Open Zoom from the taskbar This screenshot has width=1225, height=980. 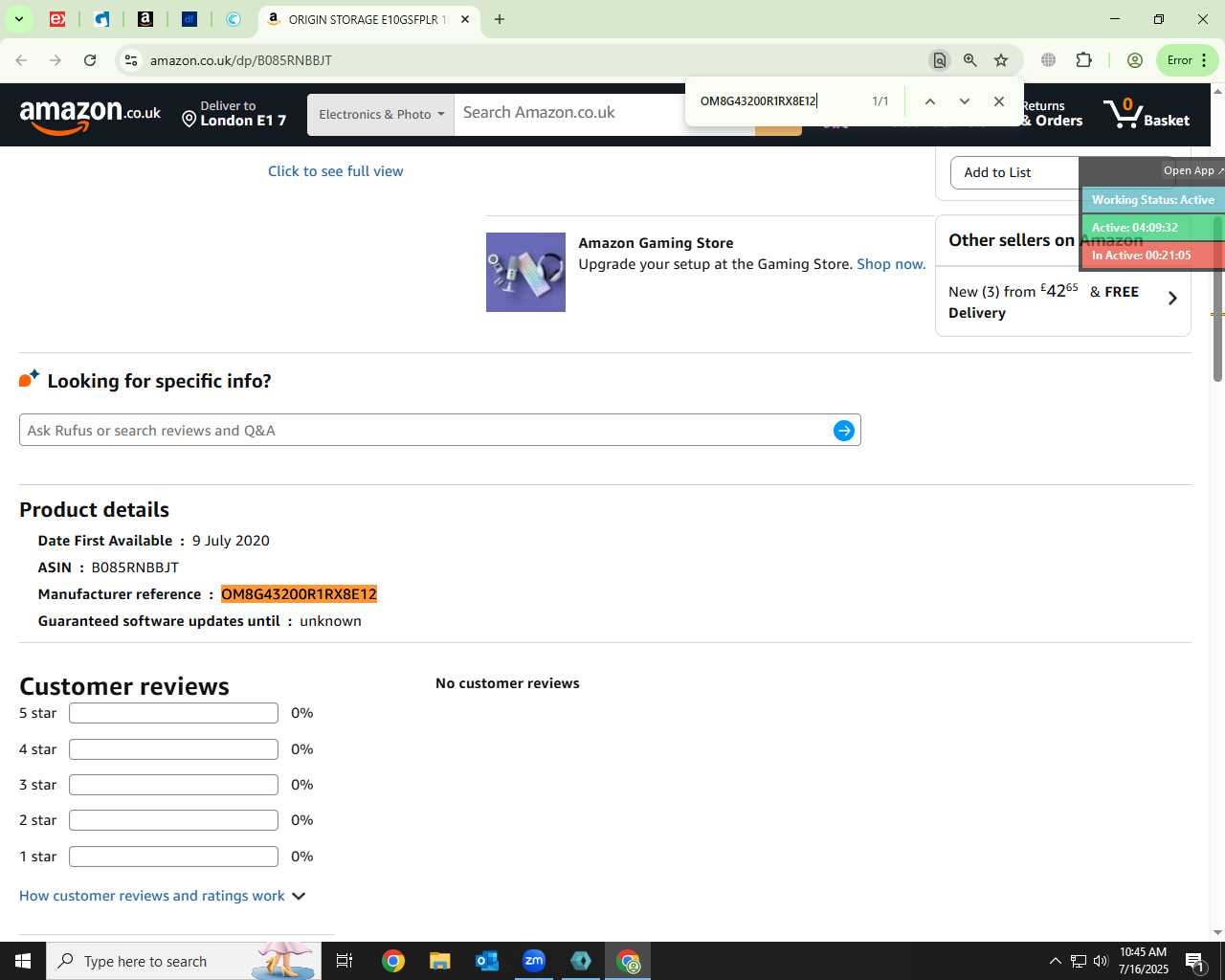click(x=534, y=961)
